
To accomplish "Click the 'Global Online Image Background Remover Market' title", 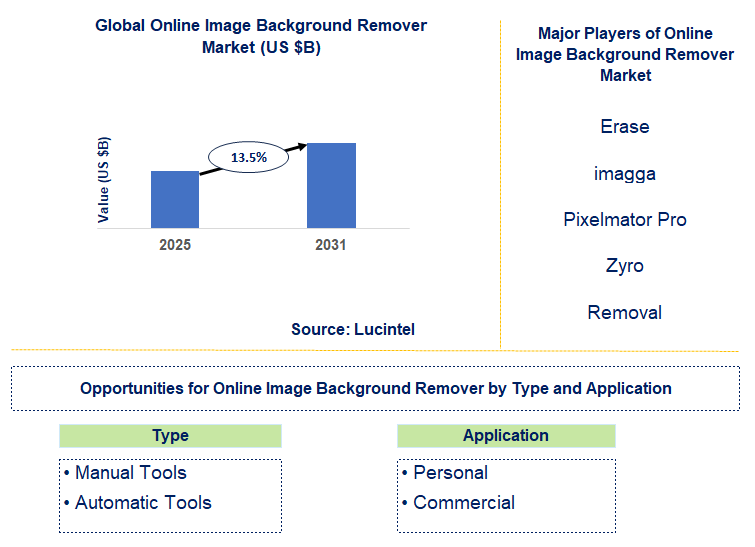I will pos(261,36).
